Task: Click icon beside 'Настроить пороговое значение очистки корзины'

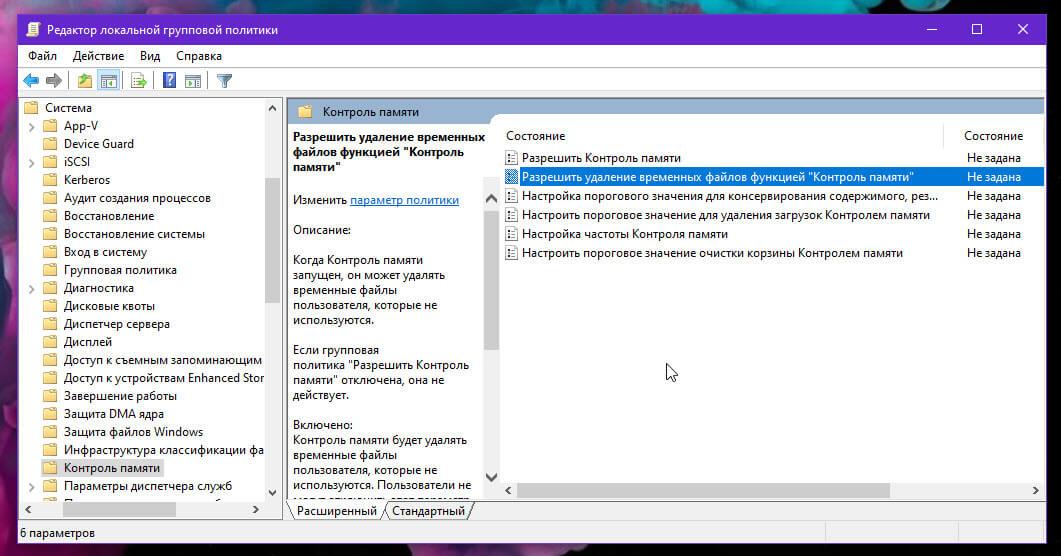Action: [x=512, y=253]
